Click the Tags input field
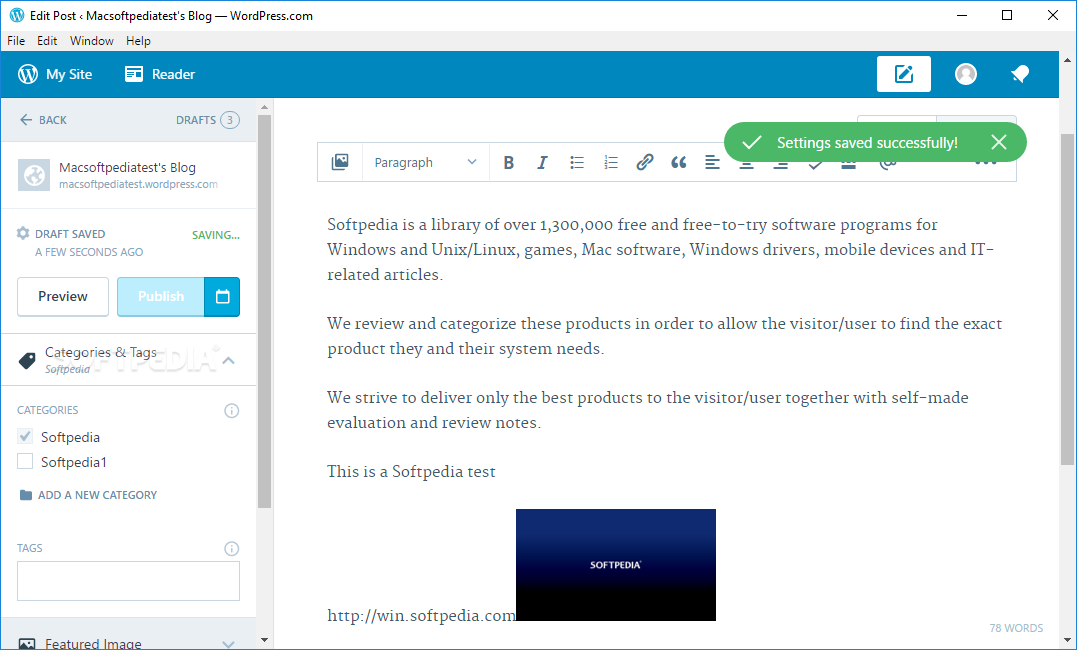This screenshot has width=1077, height=650. pyautogui.click(x=128, y=581)
